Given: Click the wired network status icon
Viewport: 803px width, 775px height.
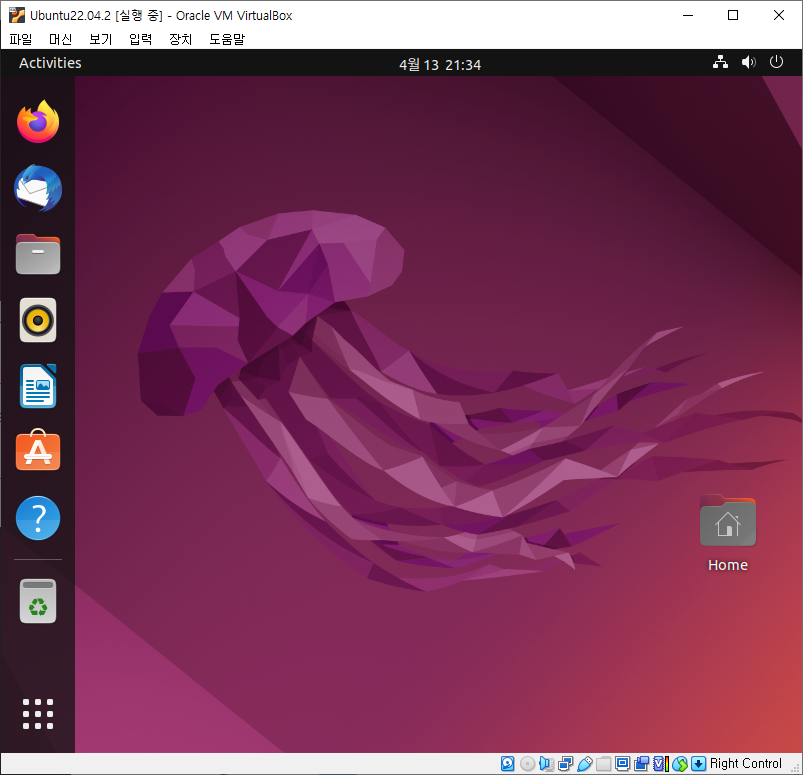Looking at the screenshot, I should coord(721,62).
